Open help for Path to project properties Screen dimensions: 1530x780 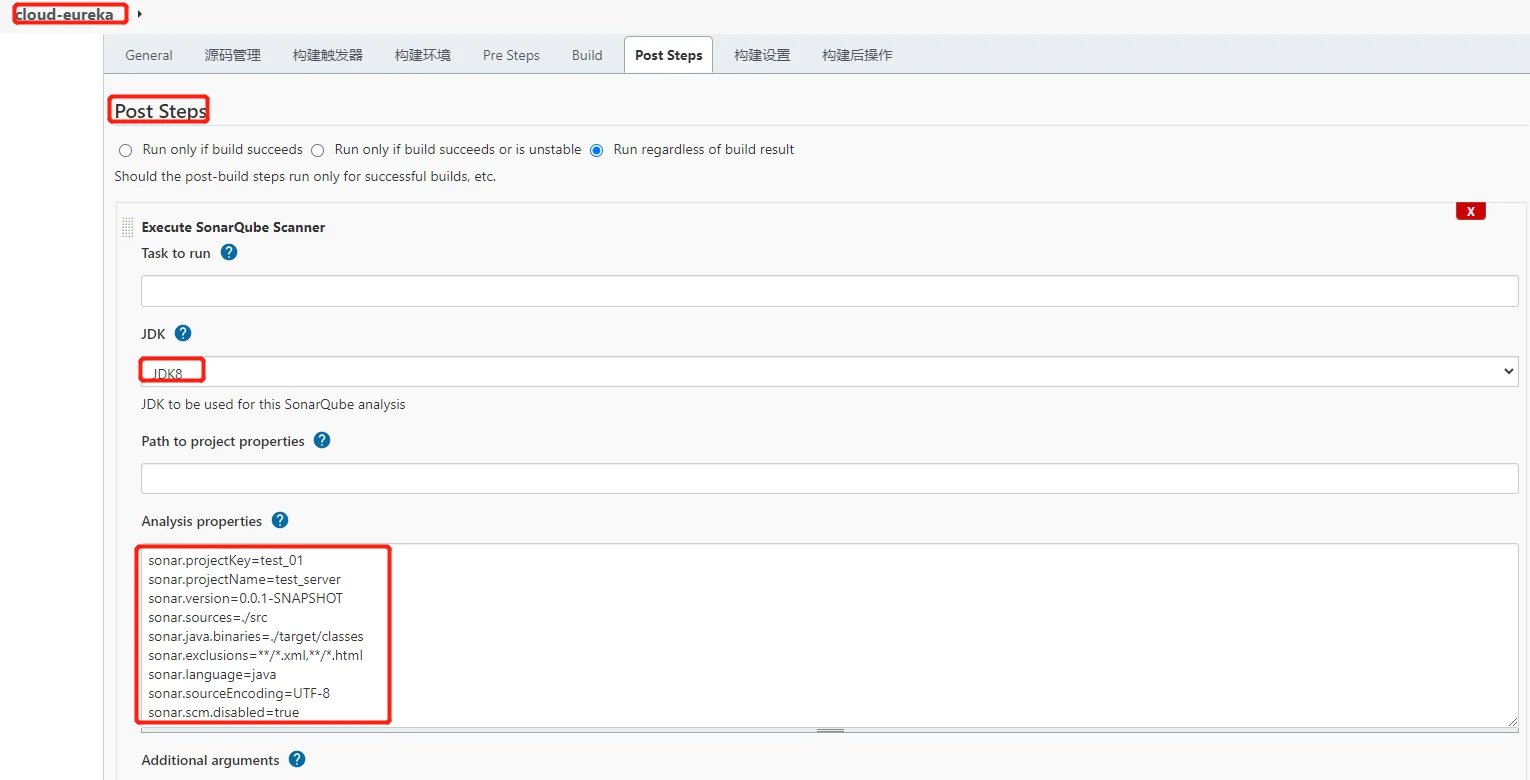pyautogui.click(x=322, y=440)
